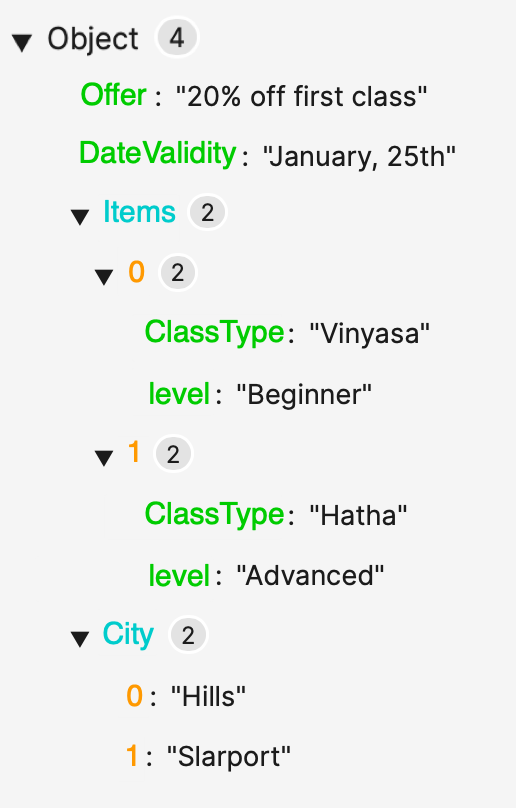Select the "20% off first class" value

coord(302,96)
